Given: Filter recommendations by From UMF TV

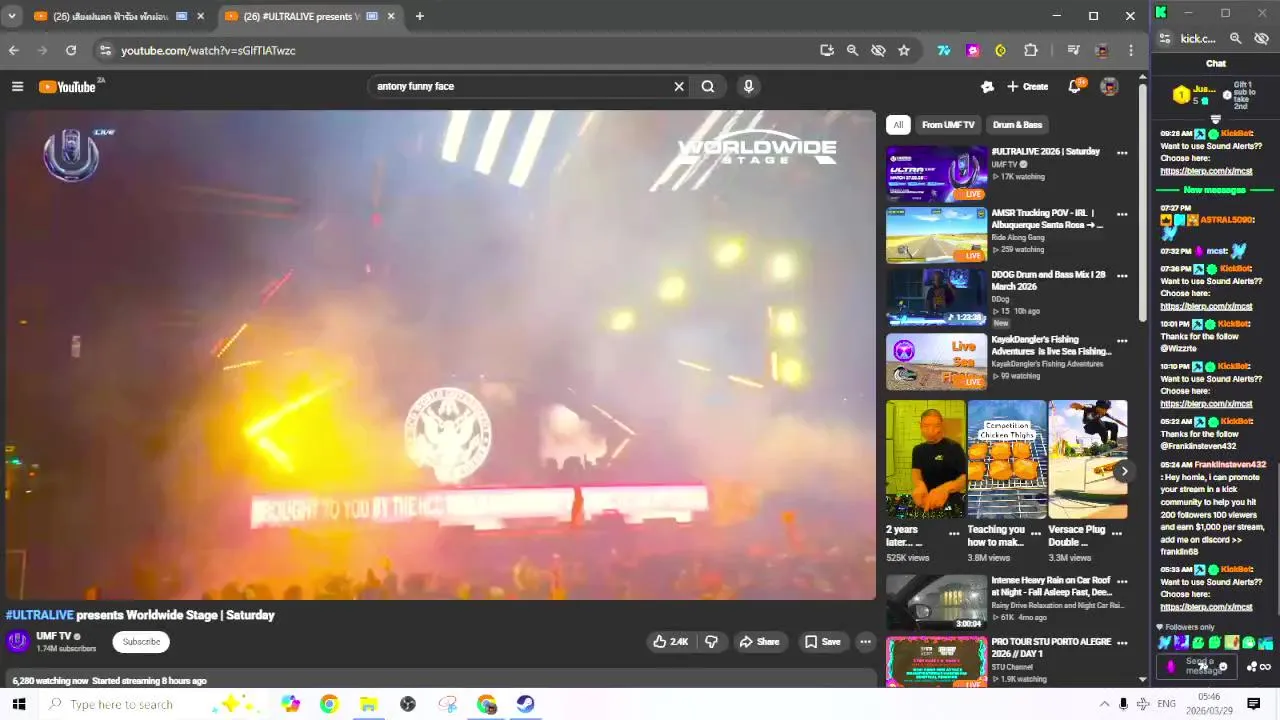Looking at the screenshot, I should coord(948,125).
